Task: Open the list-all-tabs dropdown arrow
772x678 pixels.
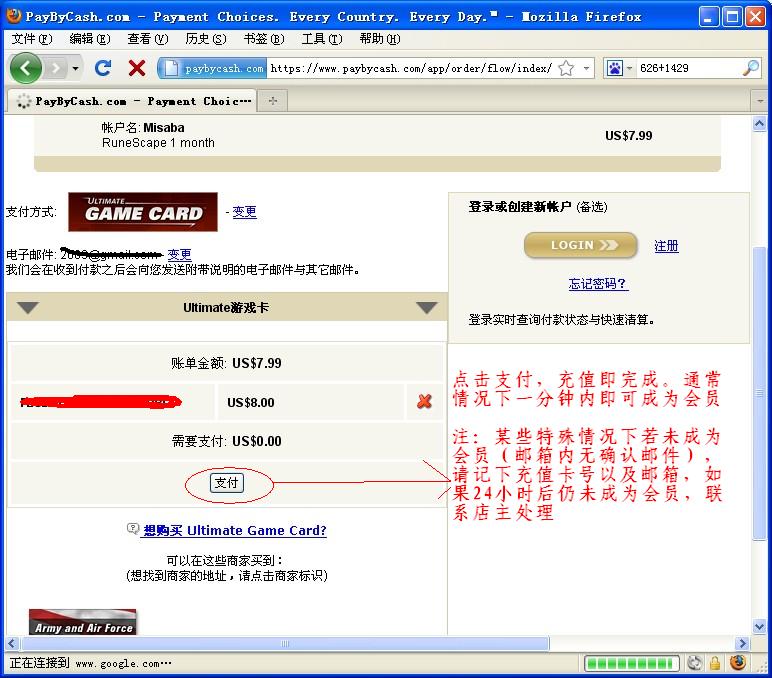Action: (760, 101)
